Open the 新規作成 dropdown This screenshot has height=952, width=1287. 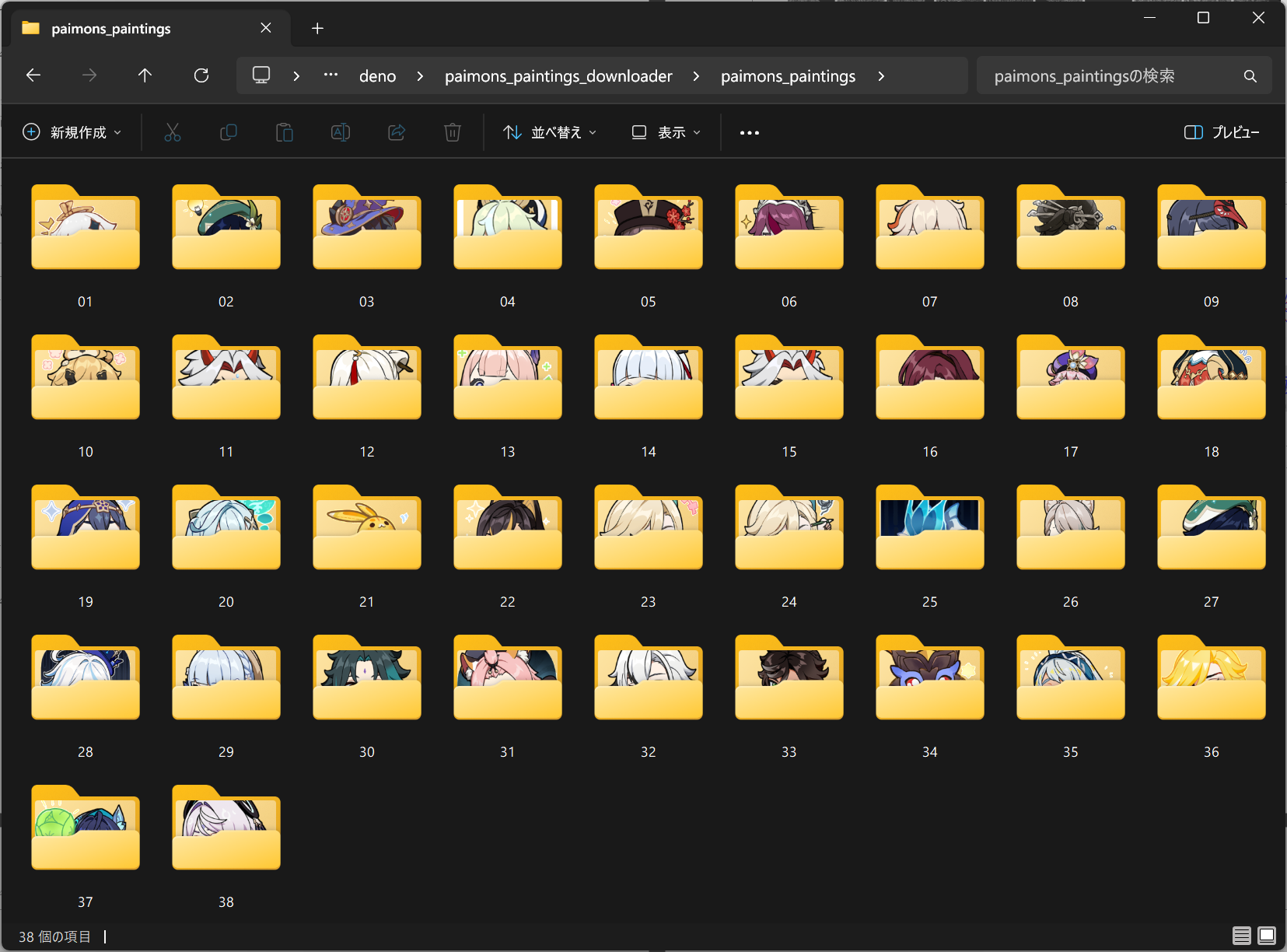(x=72, y=132)
